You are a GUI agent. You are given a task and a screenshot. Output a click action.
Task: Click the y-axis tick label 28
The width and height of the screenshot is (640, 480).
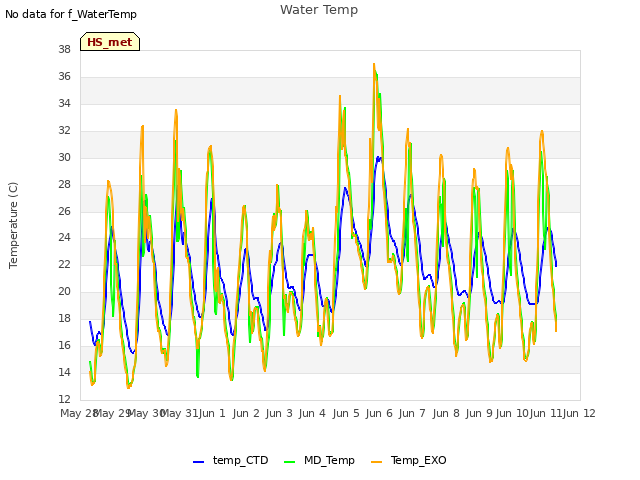point(64,184)
